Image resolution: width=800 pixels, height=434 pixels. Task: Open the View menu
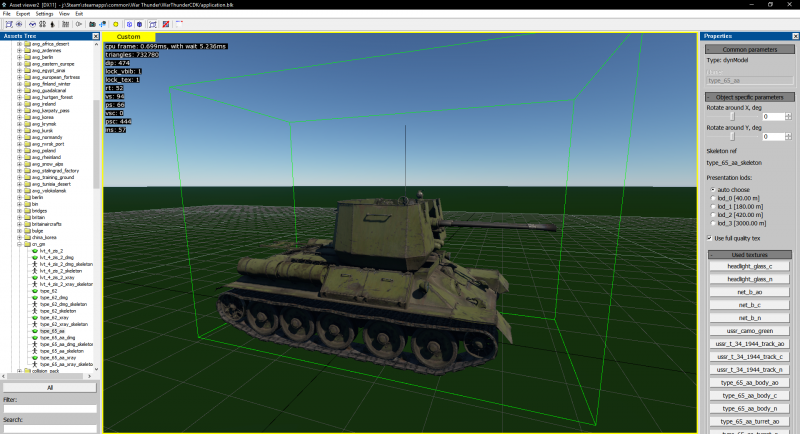tap(64, 14)
